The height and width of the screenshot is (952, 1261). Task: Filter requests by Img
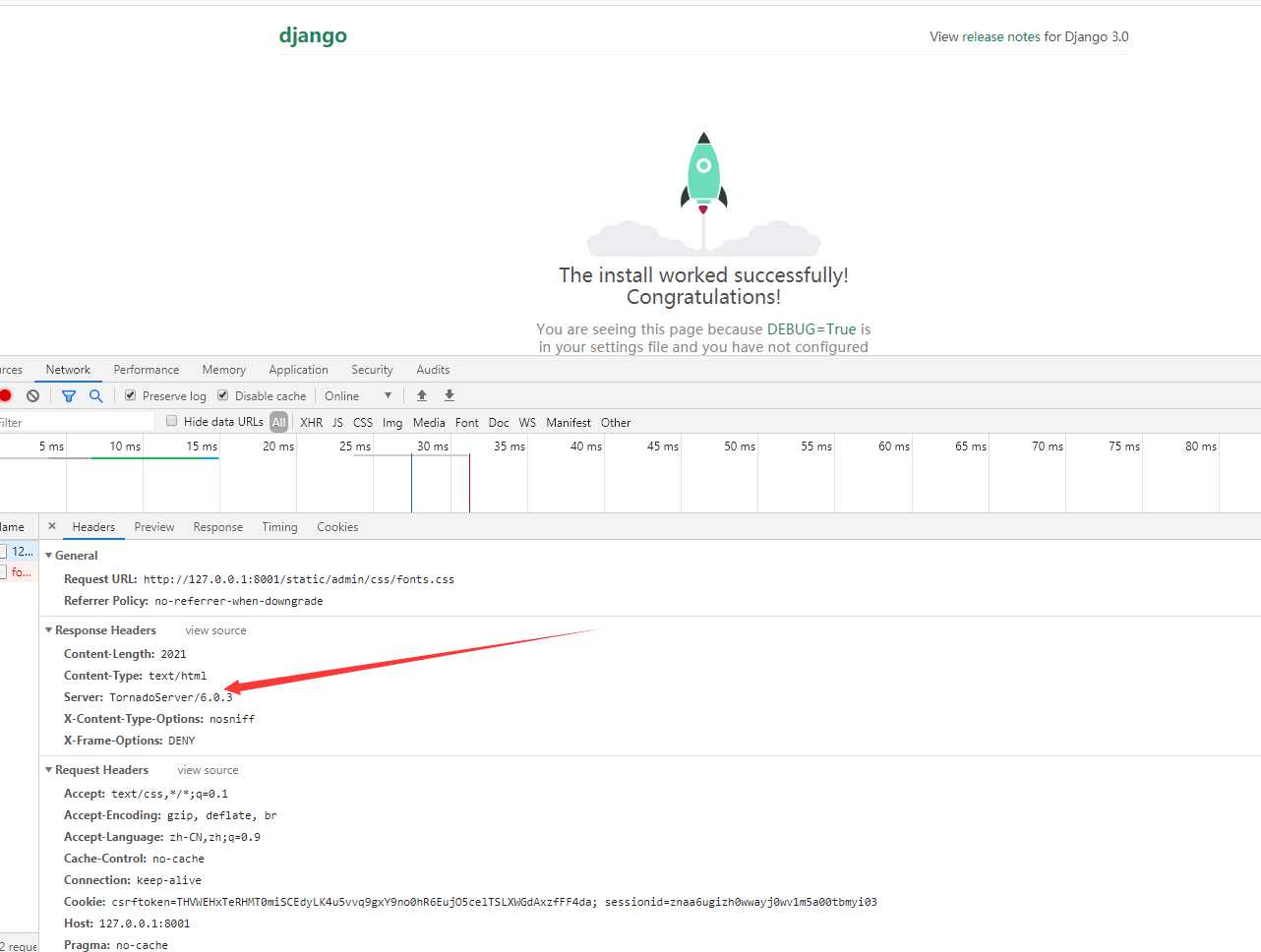[392, 422]
